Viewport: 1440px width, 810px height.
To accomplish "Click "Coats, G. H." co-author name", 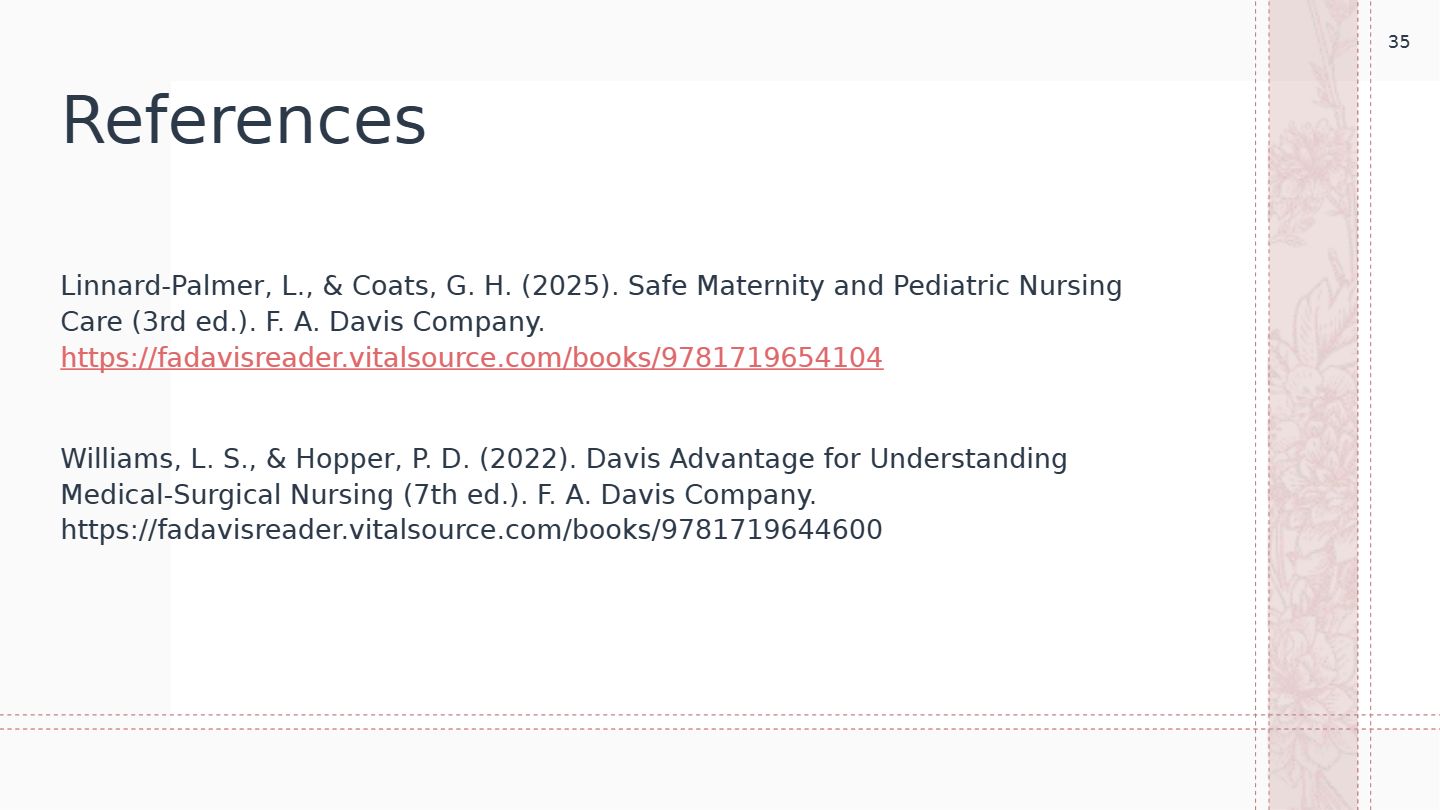I will pos(432,286).
